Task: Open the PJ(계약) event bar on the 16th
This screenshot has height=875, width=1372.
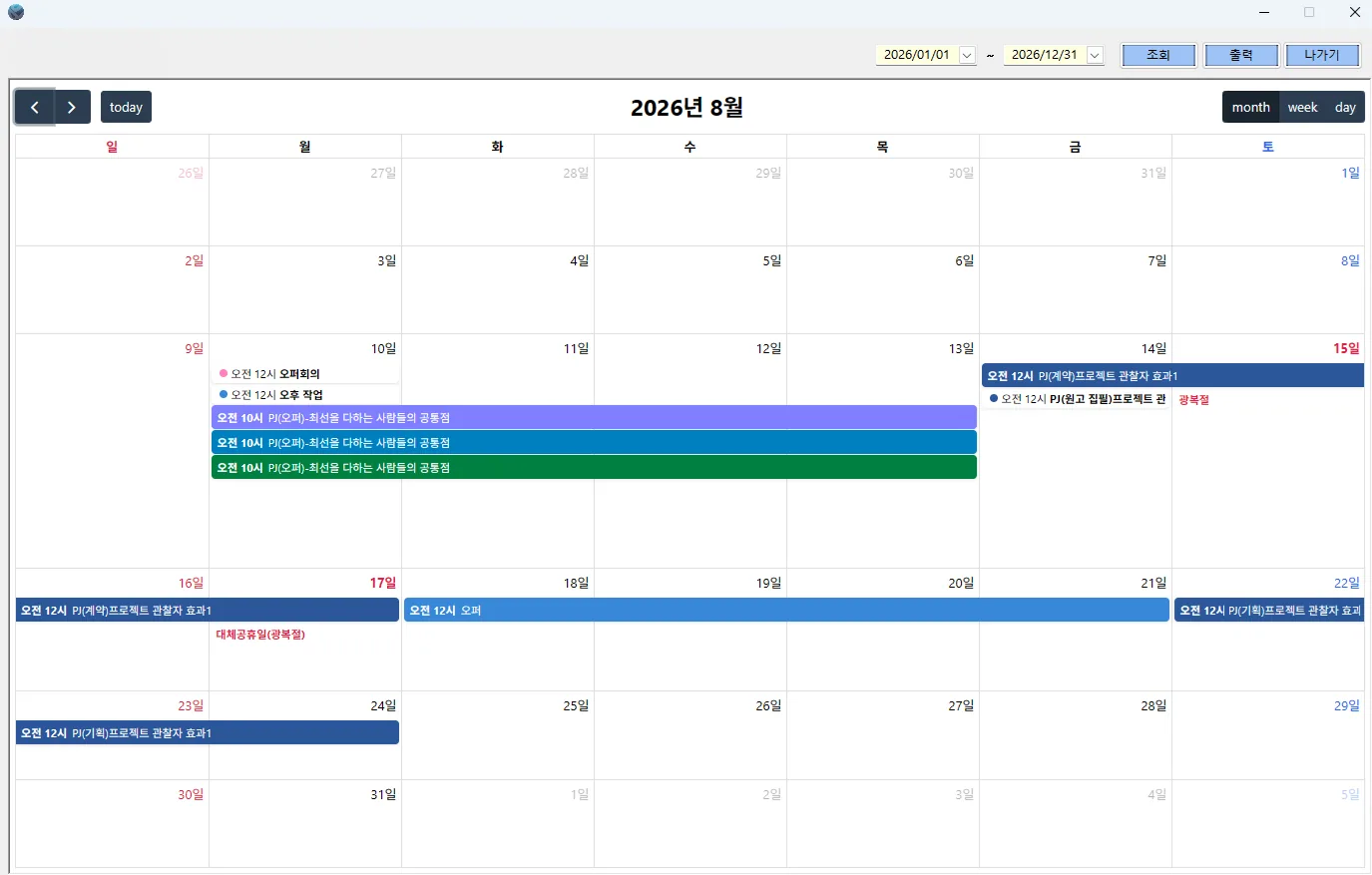Action: (x=208, y=611)
